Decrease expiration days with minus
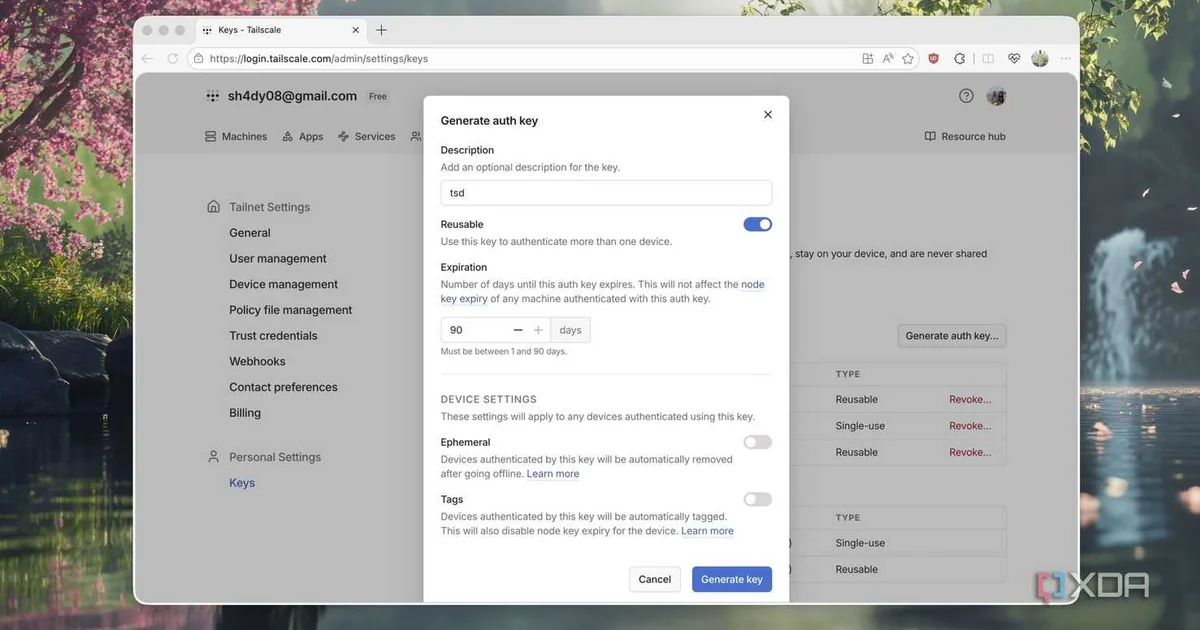 pos(518,330)
